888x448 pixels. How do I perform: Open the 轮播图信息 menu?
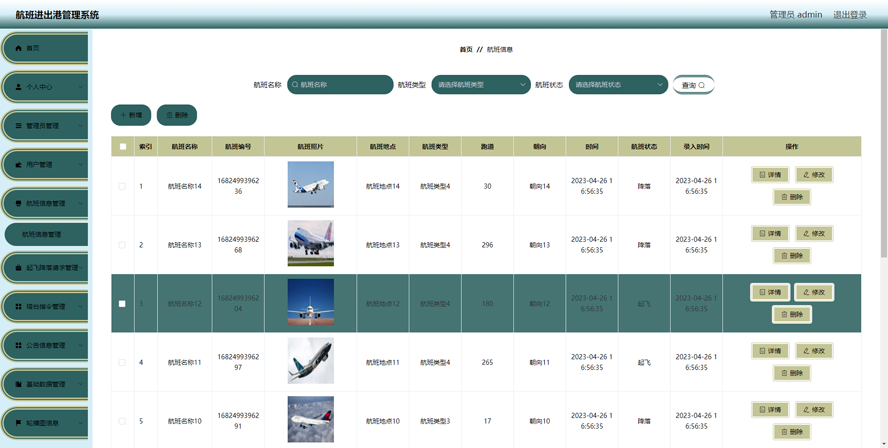click(x=45, y=423)
